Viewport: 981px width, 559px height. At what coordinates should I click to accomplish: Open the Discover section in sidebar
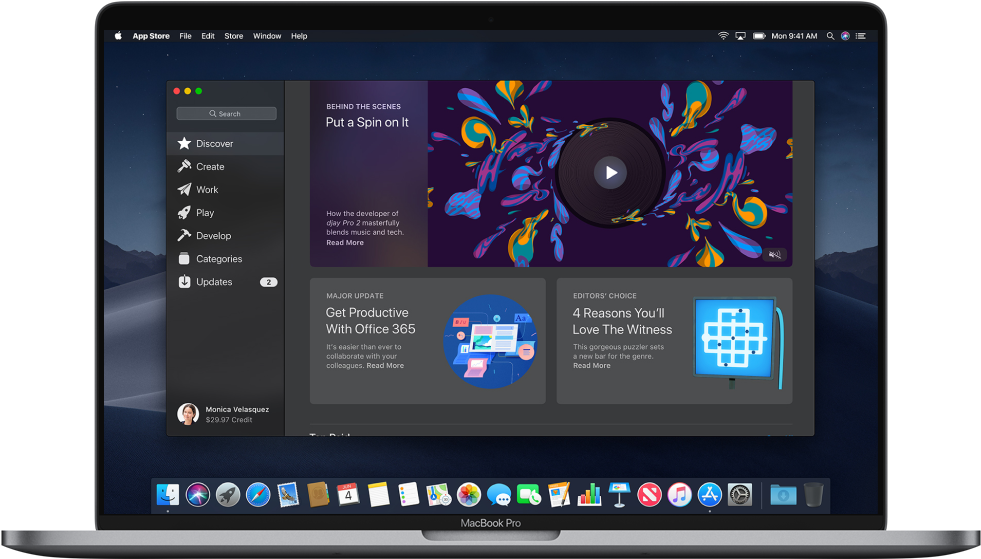[x=225, y=143]
